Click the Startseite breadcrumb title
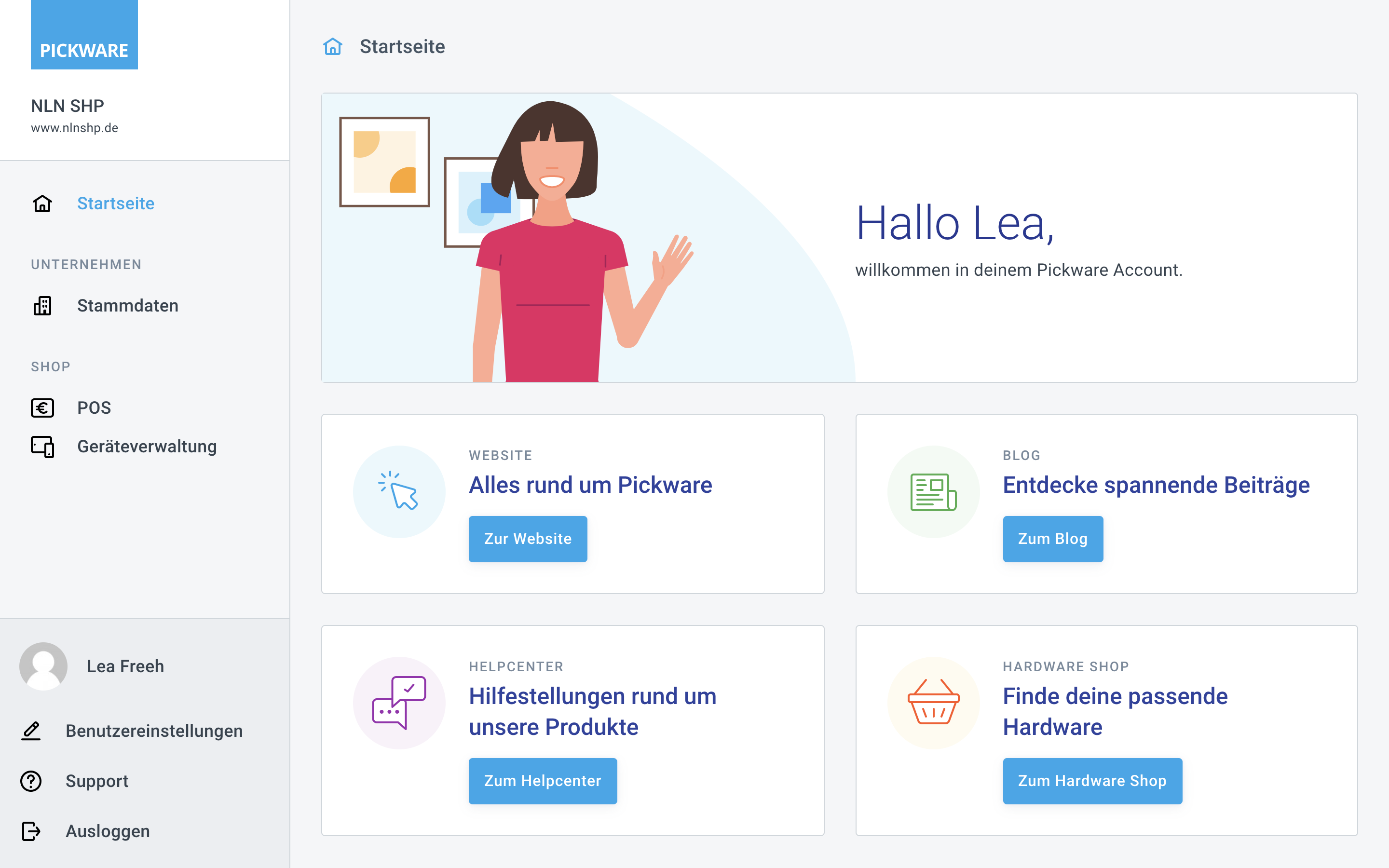1389x868 pixels. point(402,46)
